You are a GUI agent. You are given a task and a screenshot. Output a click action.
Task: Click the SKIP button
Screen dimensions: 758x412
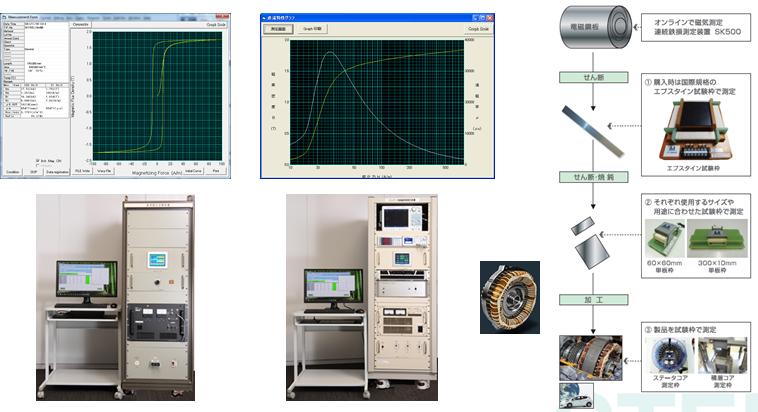point(34,172)
